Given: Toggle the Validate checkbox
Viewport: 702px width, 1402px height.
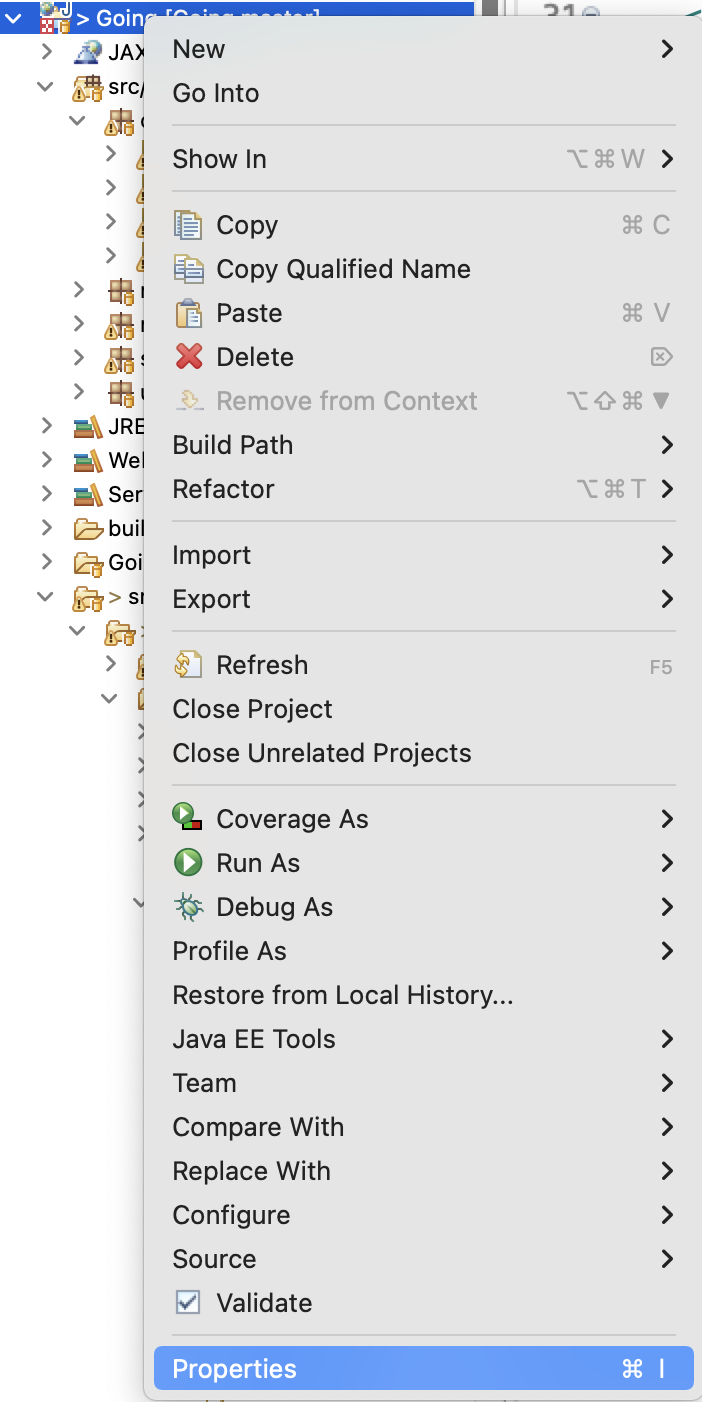Looking at the screenshot, I should [x=188, y=1303].
